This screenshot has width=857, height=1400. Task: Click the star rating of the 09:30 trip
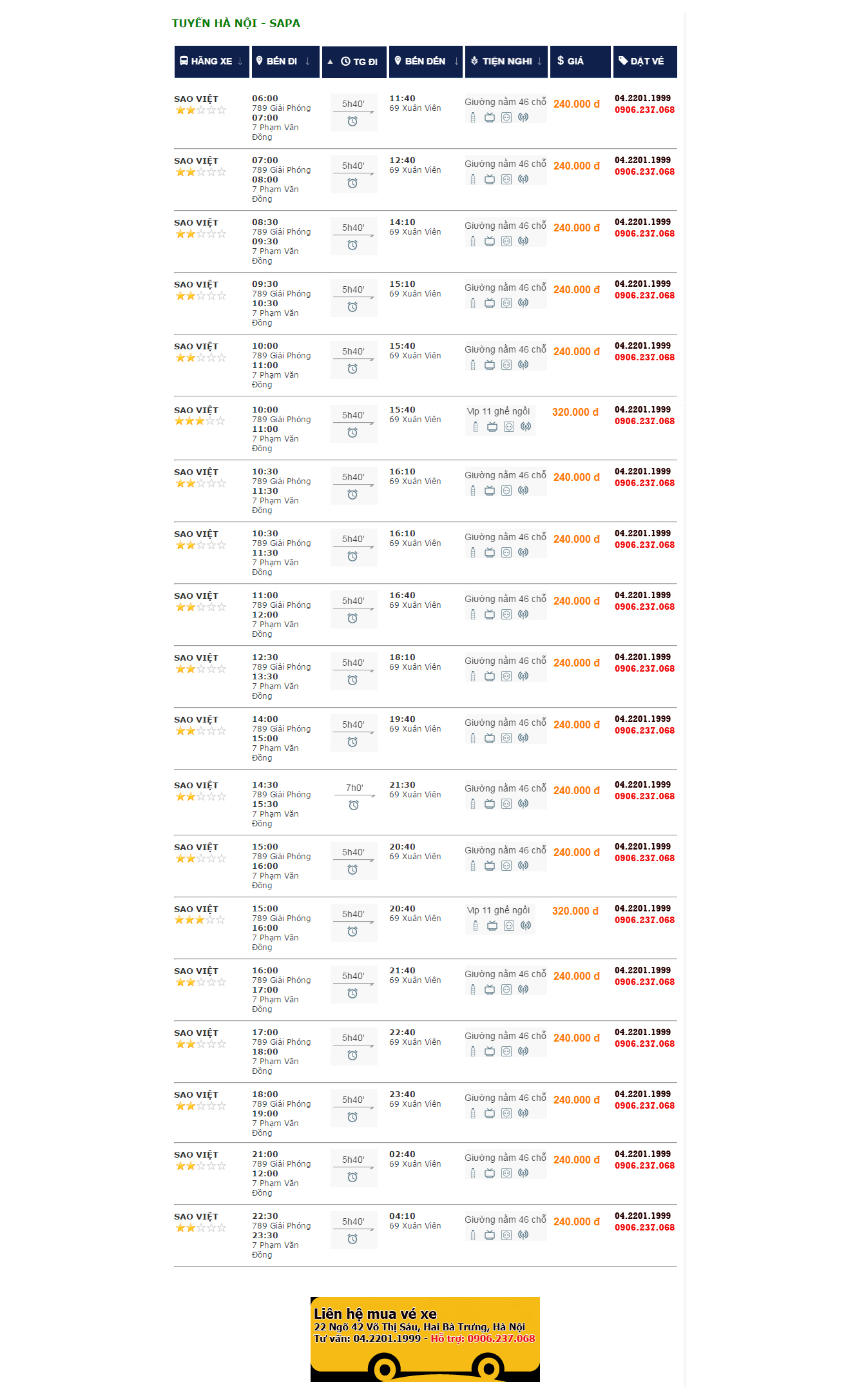click(200, 296)
